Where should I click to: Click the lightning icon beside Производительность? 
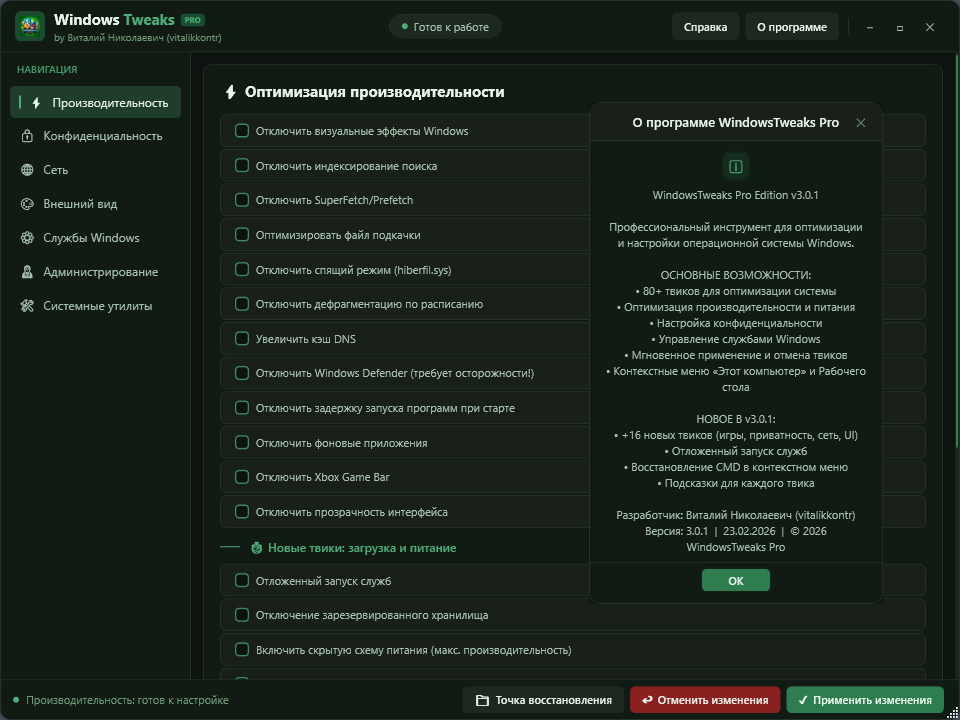click(x=37, y=102)
